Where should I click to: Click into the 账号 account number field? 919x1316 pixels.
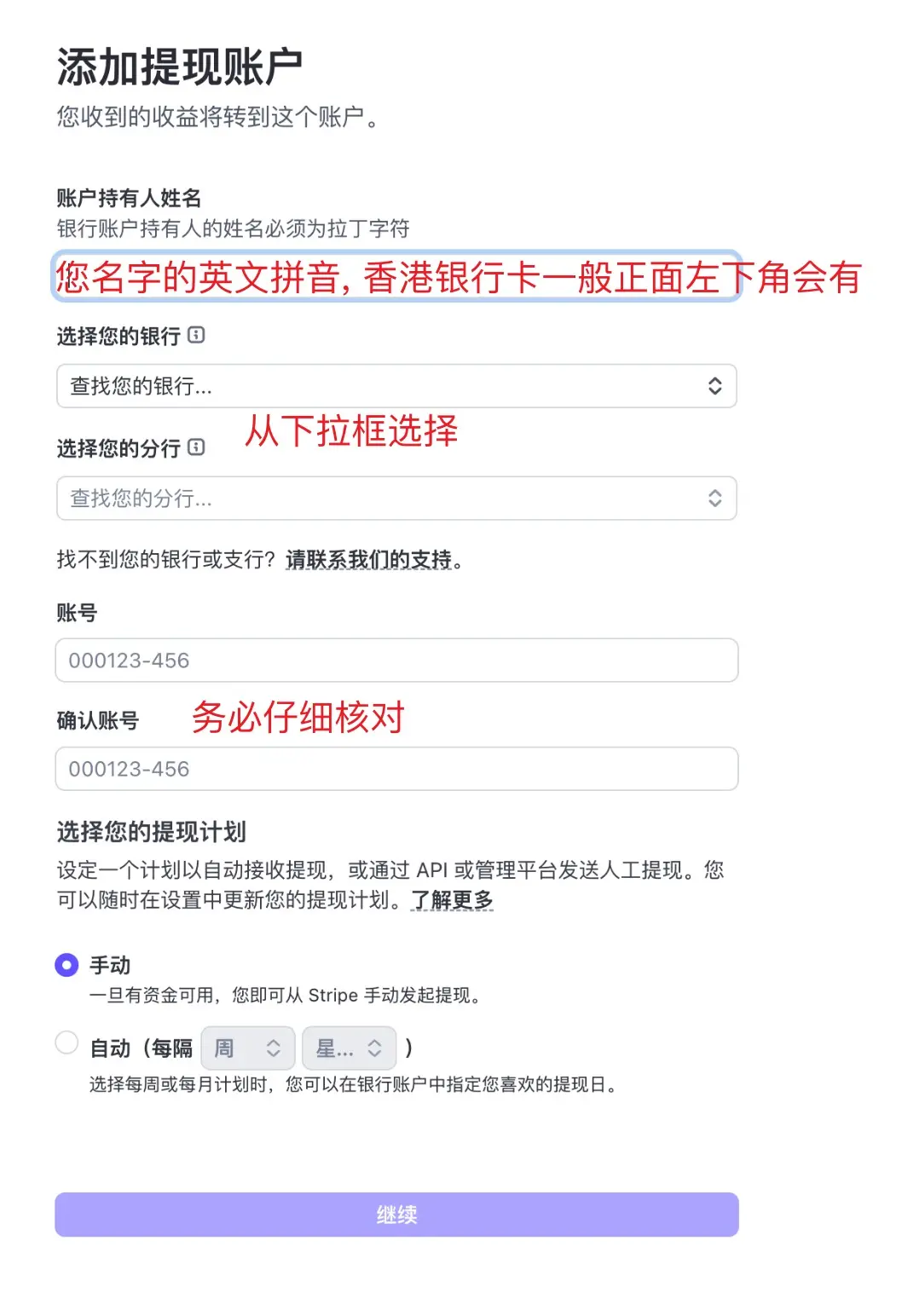pos(396,661)
